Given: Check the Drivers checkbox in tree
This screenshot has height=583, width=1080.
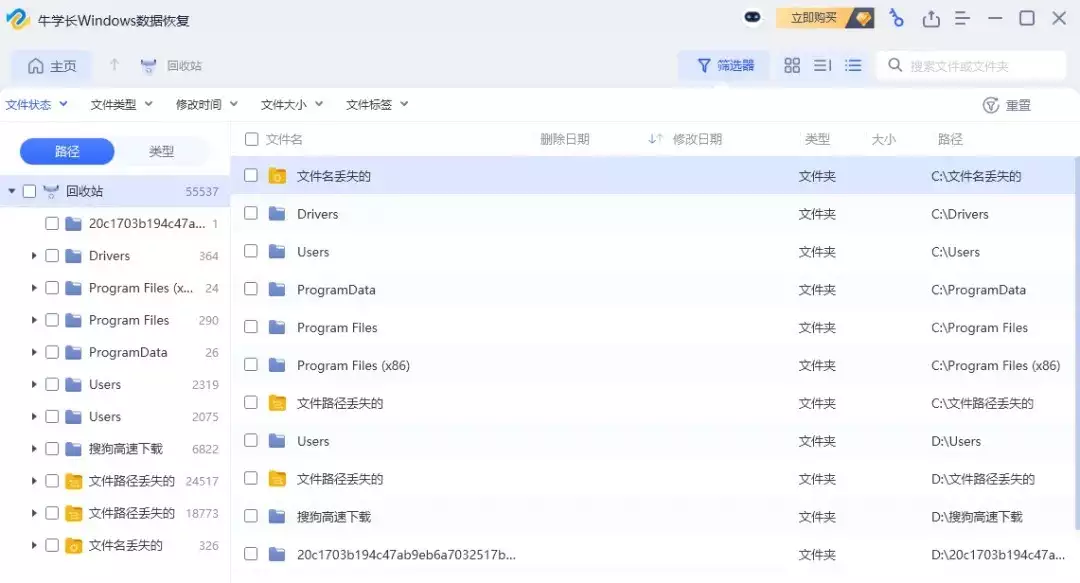Looking at the screenshot, I should [52, 256].
